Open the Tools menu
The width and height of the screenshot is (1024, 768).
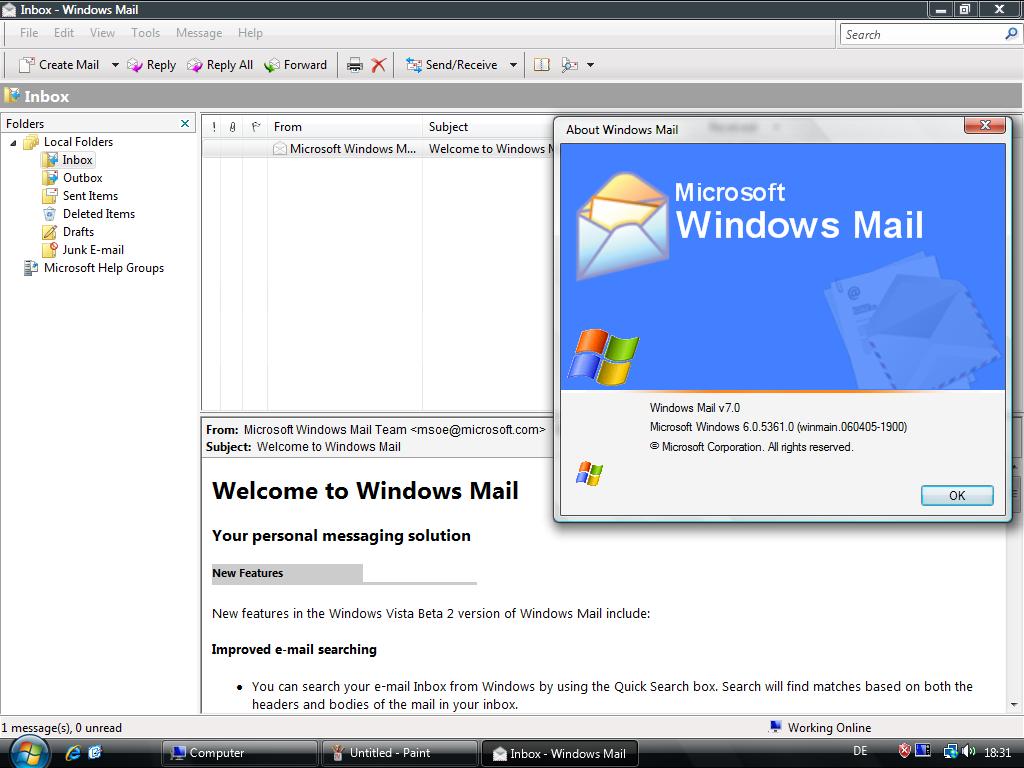click(145, 33)
